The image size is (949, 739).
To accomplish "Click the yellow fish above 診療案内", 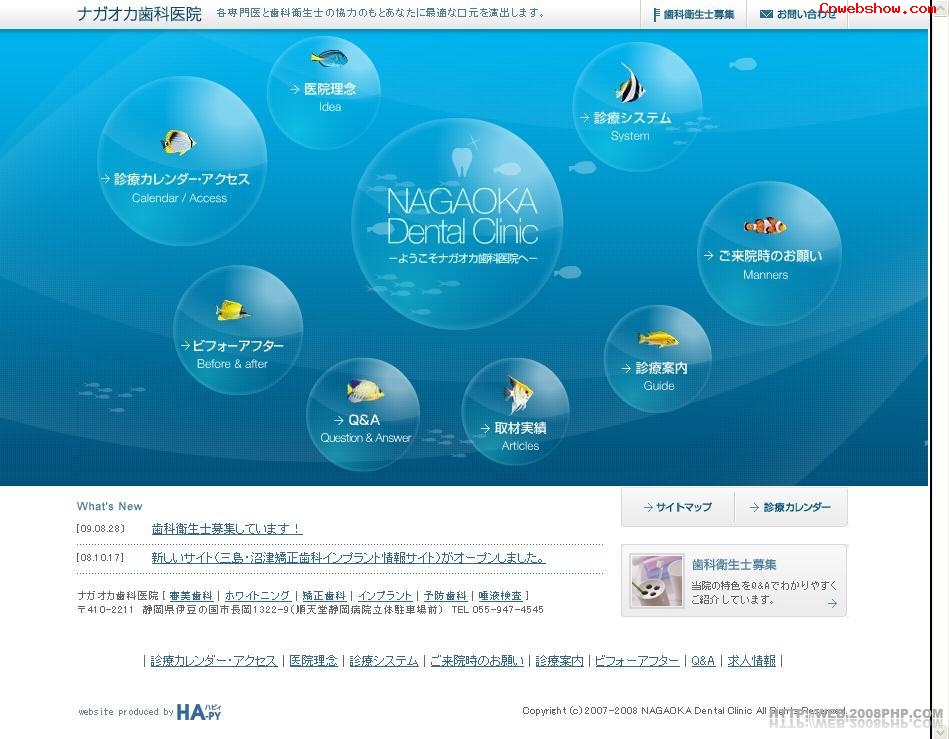I will click(658, 338).
